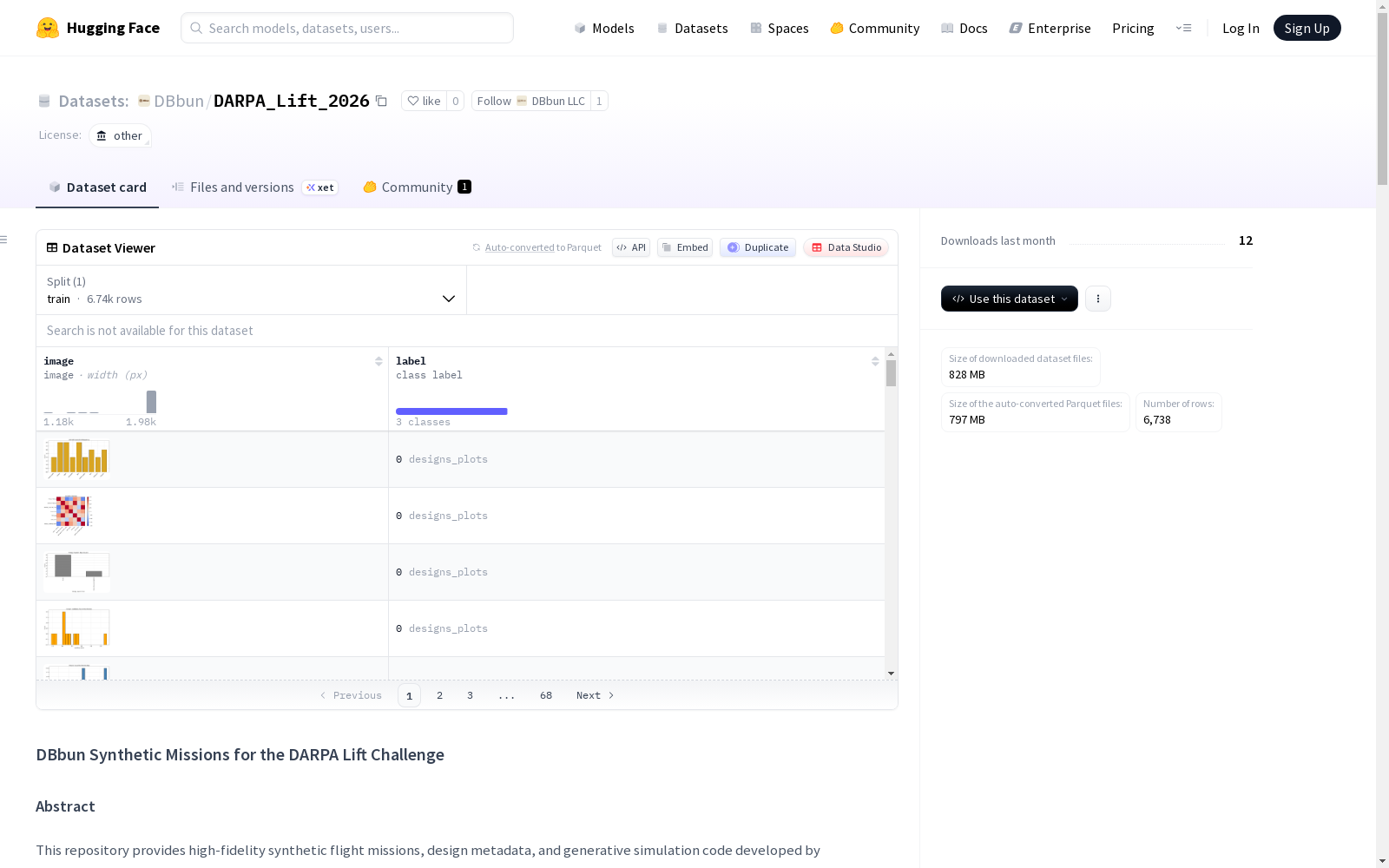Screen dimensions: 1389x868
Task: Click the Number of rows 6,738 box
Action: (1179, 412)
